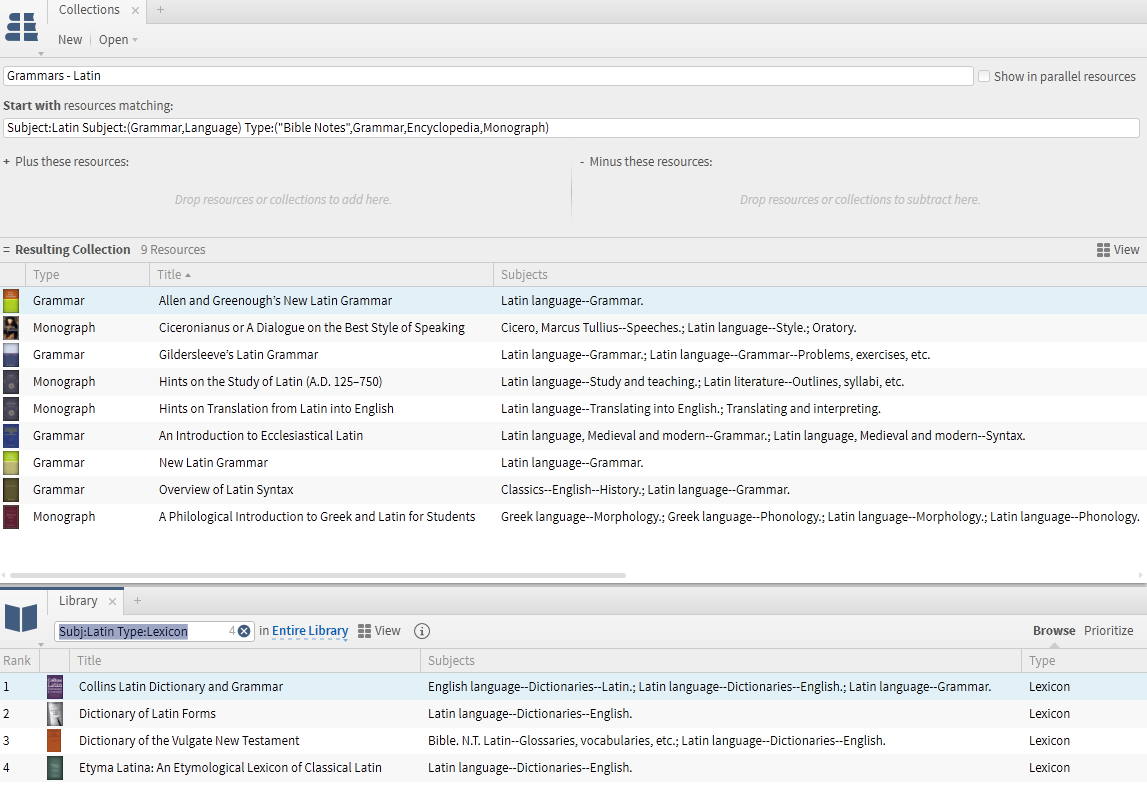The height and width of the screenshot is (805, 1147).
Task: Open the Open collections dropdown
Action: [118, 40]
